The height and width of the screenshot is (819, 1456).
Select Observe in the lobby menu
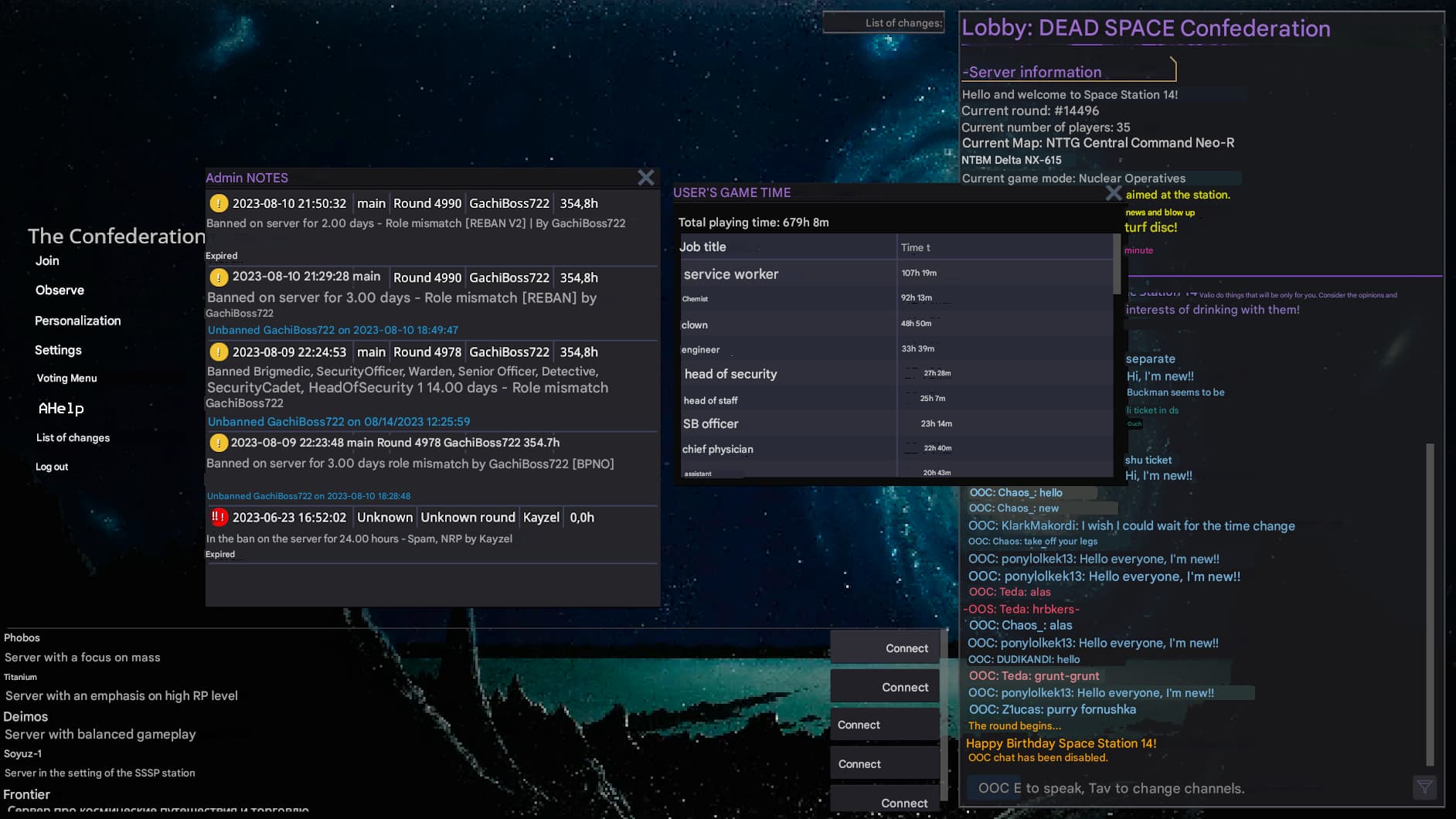point(60,291)
